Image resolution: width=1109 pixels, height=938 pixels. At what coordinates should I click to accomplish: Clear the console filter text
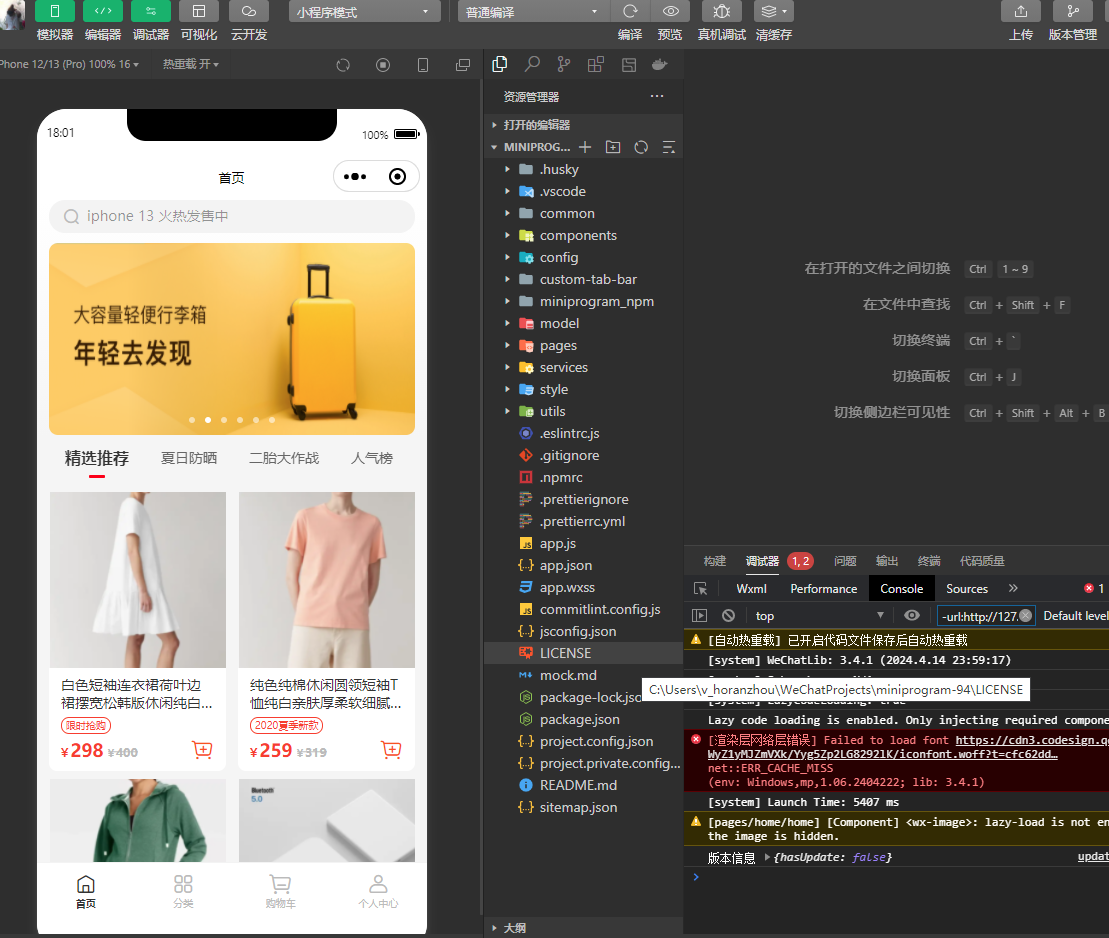1026,615
